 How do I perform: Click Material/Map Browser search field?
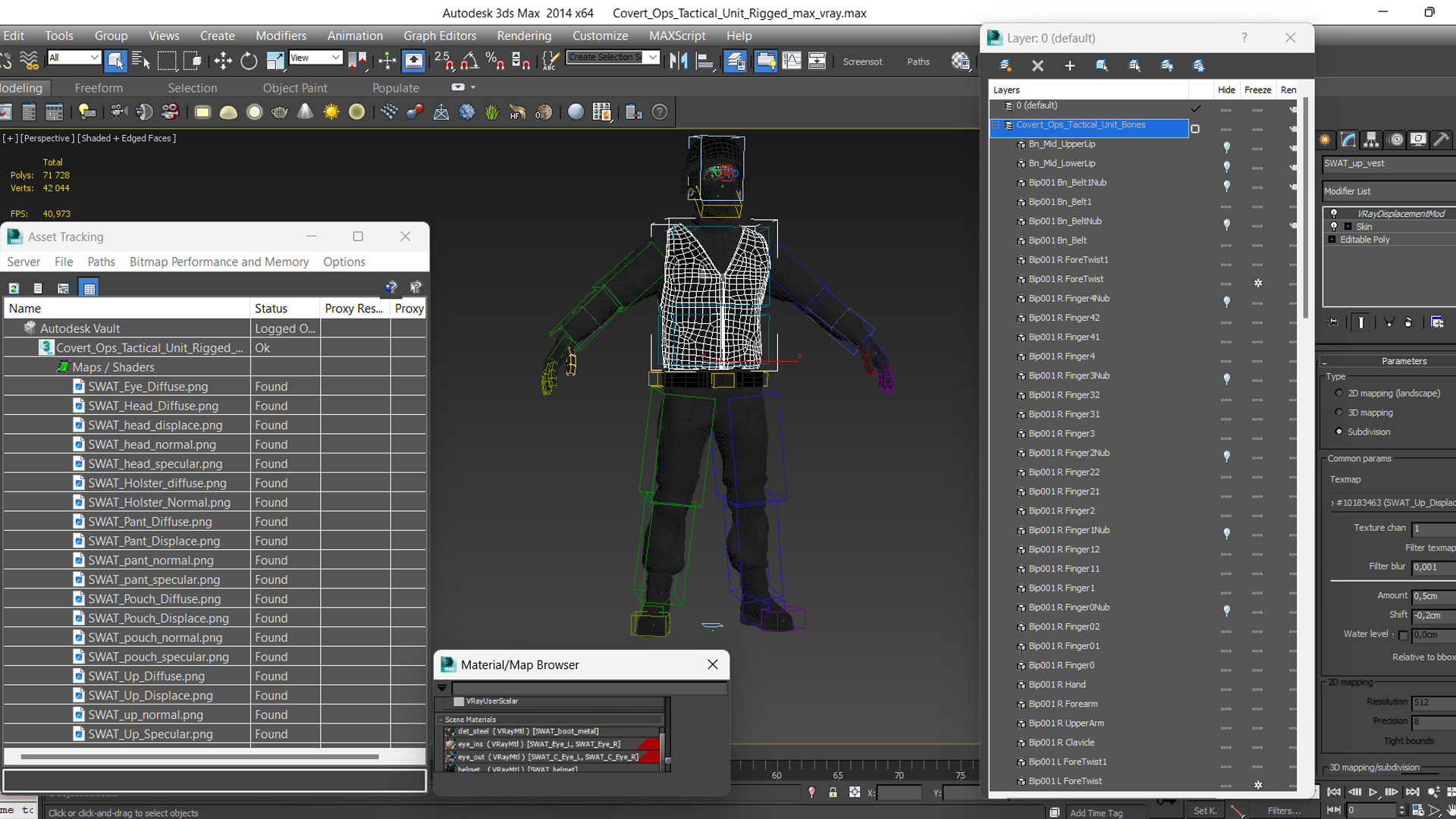tap(589, 689)
